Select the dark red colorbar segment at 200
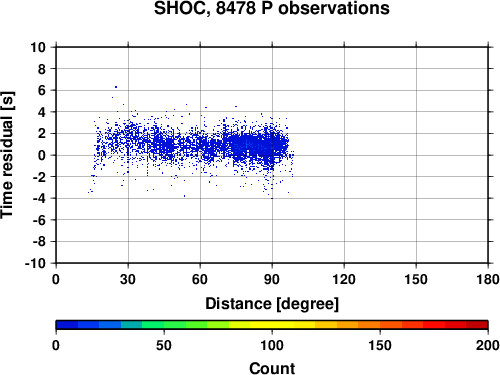Screen dimensions: 500x375 (477, 325)
